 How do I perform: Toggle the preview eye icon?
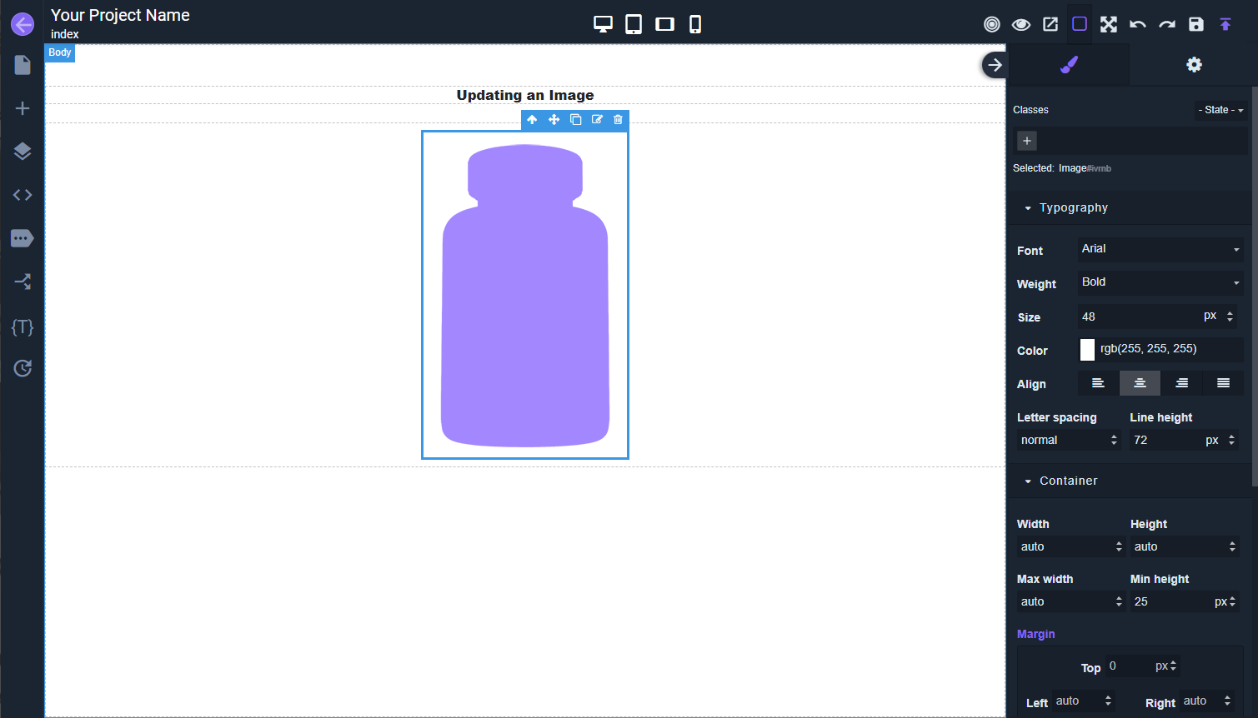pos(1021,24)
